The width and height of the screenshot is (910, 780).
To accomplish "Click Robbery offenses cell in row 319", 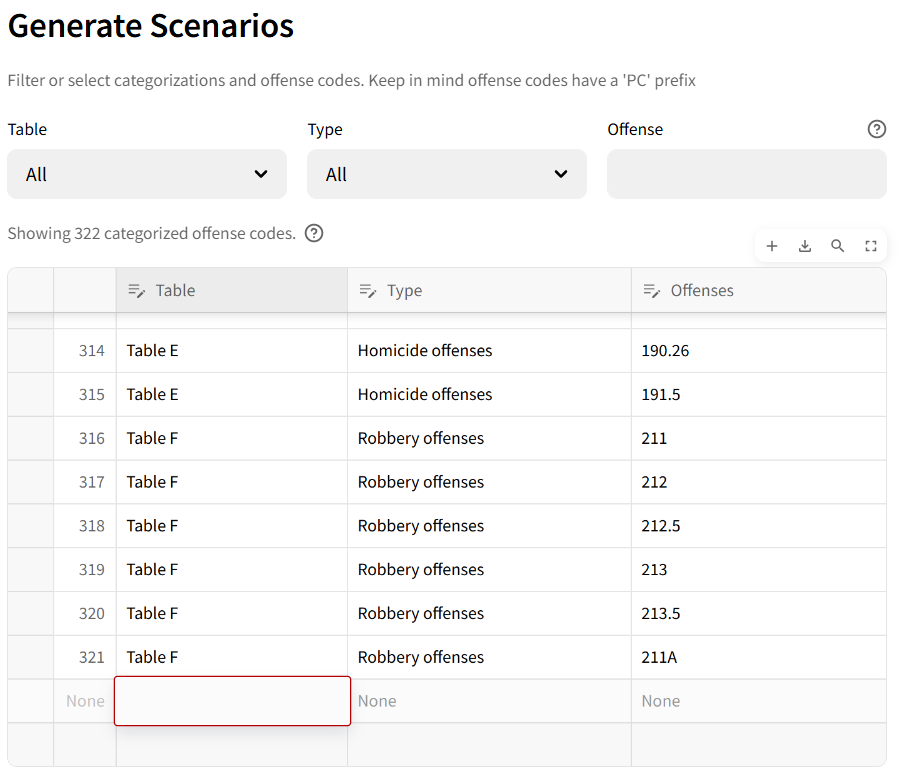I will click(x=489, y=570).
